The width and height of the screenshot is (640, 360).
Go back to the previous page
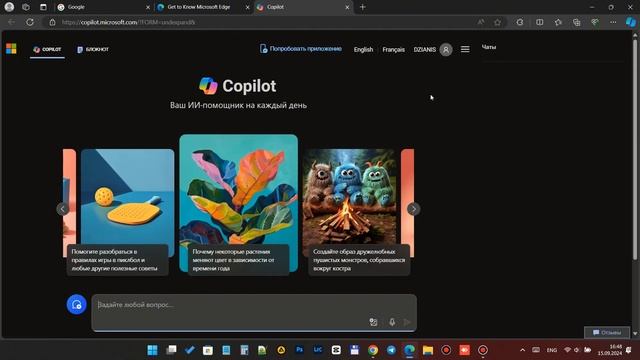point(11,22)
